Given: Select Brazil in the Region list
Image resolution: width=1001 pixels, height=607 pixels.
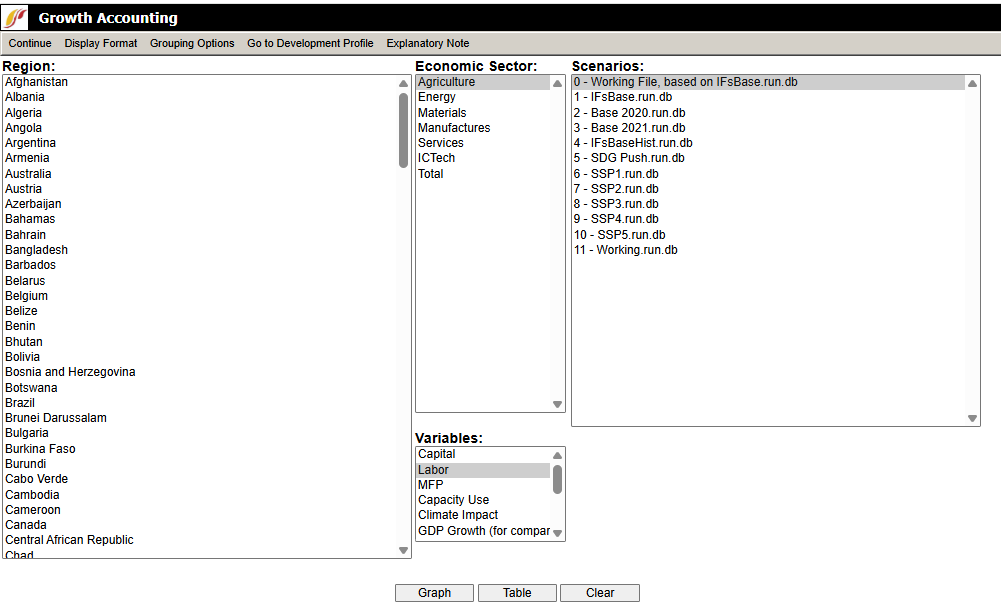Looking at the screenshot, I should click(20, 403).
